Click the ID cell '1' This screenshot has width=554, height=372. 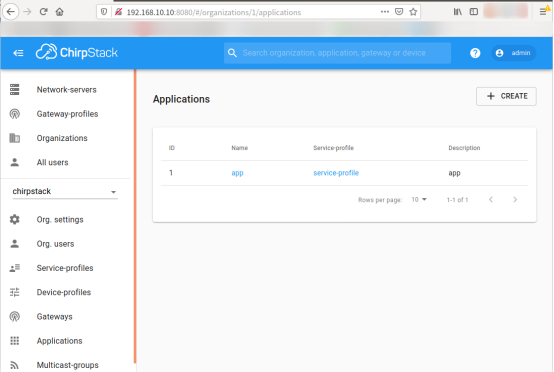(x=171, y=172)
